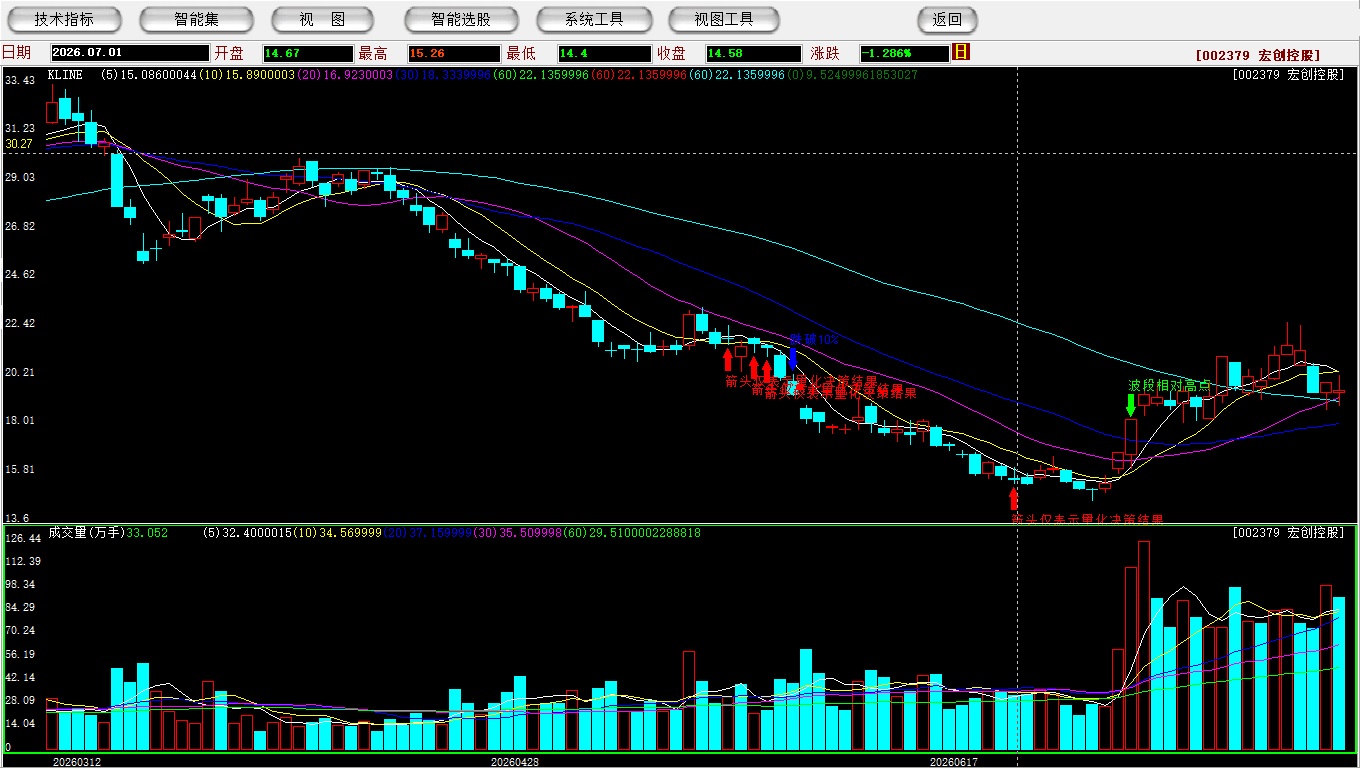The width and height of the screenshot is (1360, 768).
Task: Click the 日 period icon
Action: click(x=962, y=51)
